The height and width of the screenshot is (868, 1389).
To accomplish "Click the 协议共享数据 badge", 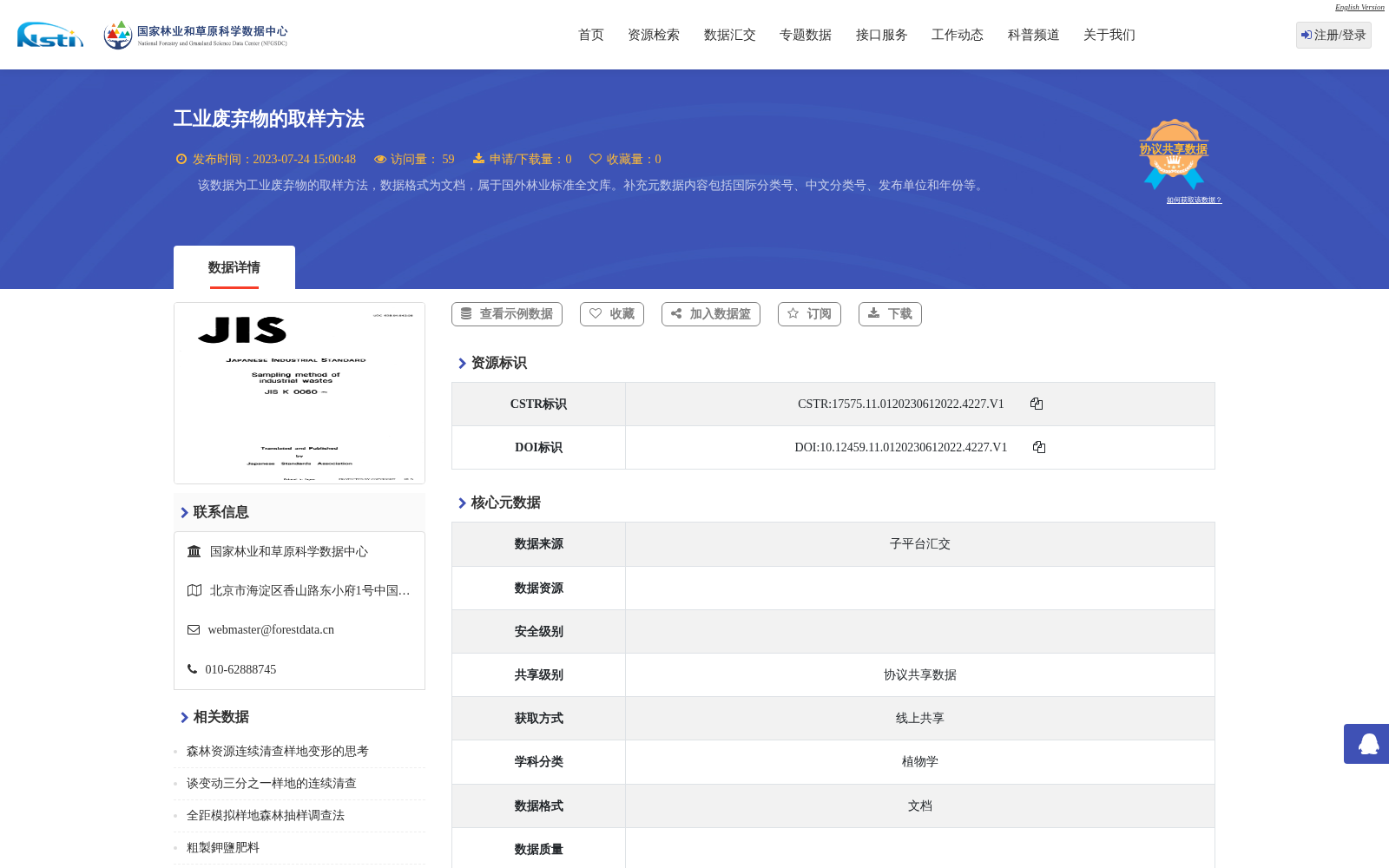I will tap(1174, 154).
